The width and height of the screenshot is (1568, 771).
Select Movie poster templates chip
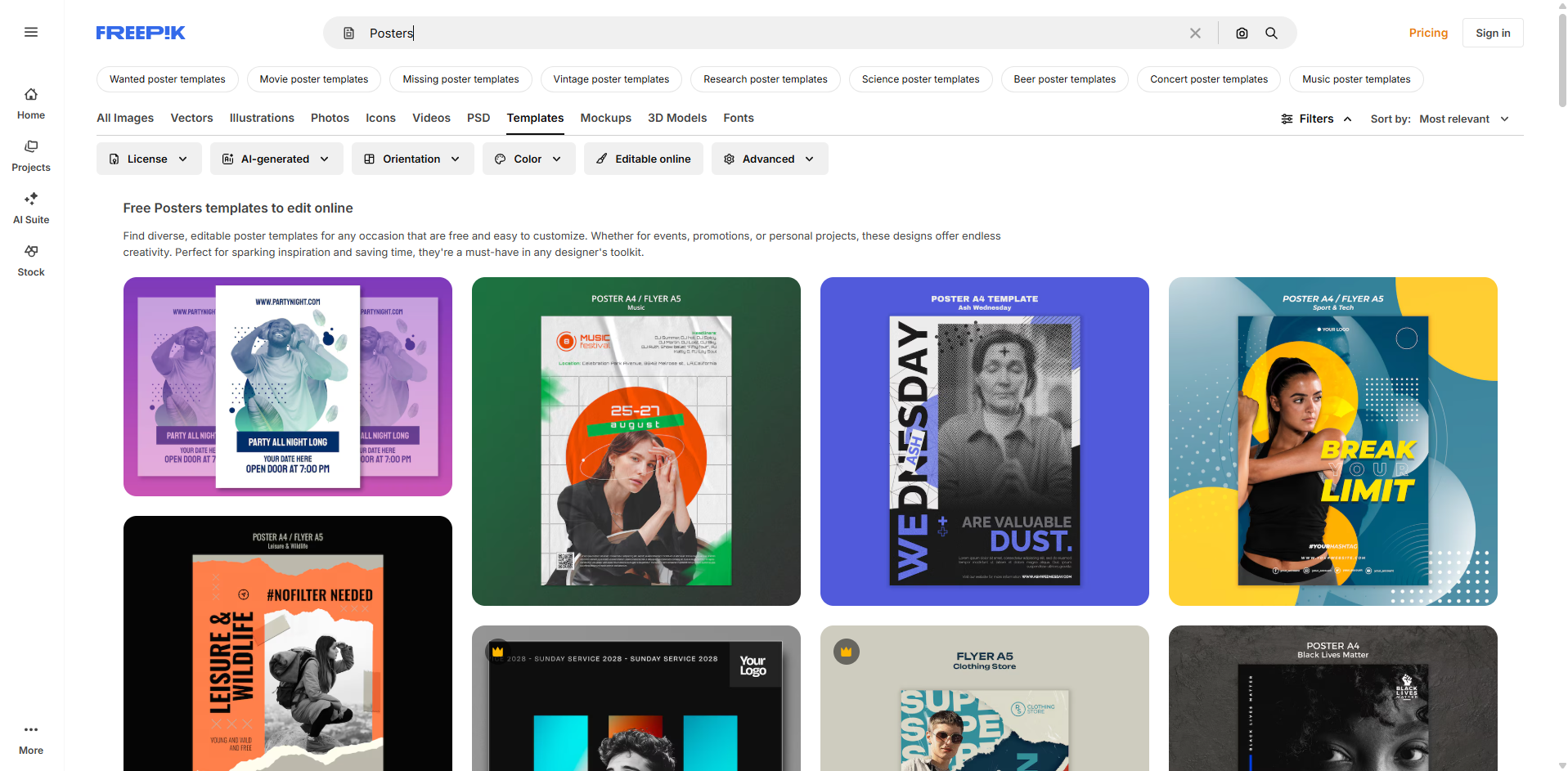click(314, 79)
